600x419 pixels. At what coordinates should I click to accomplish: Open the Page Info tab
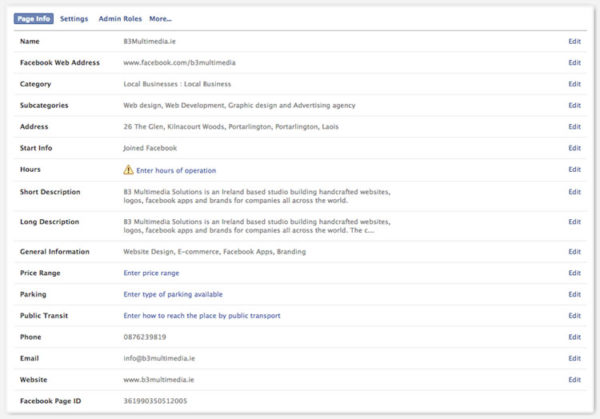tap(34, 19)
